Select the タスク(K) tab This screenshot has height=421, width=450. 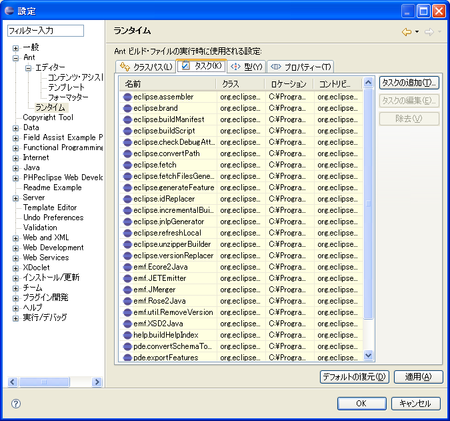[x=202, y=66]
